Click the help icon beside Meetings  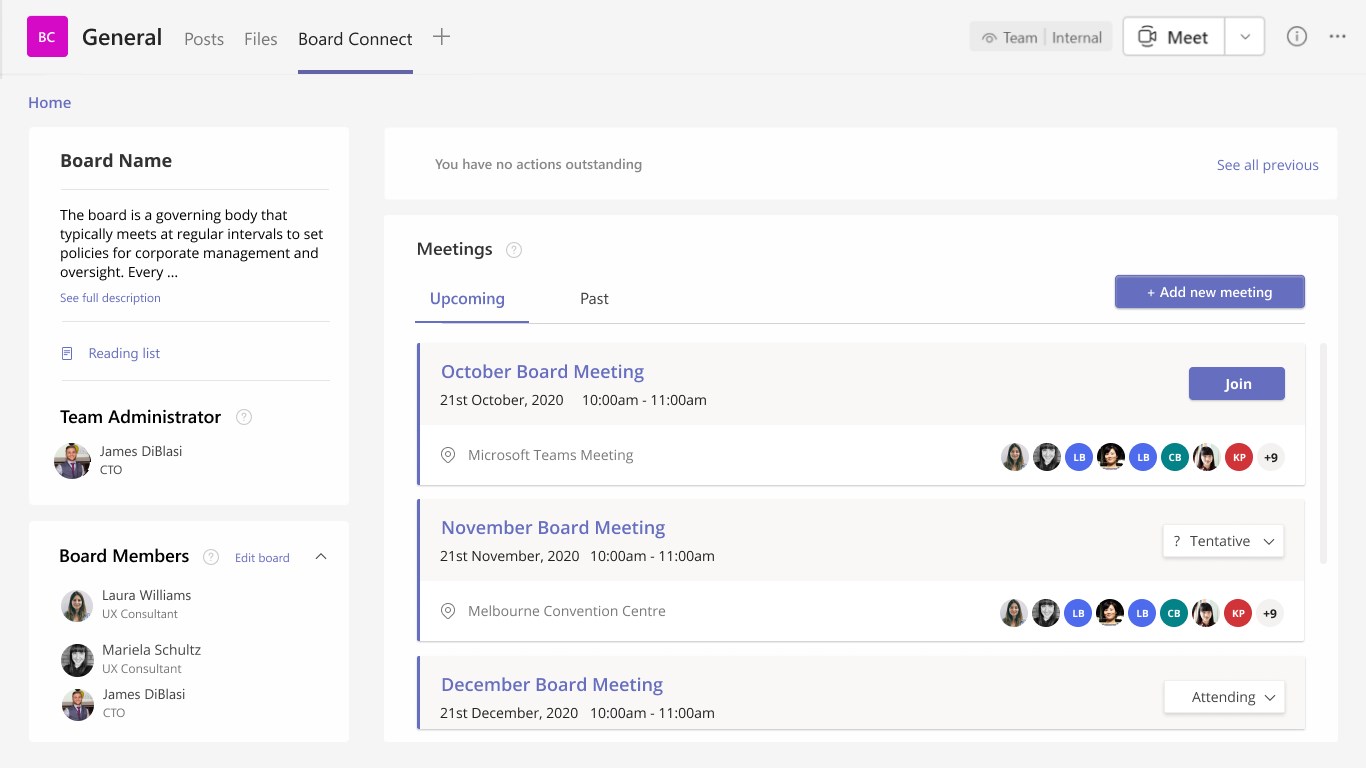pyautogui.click(x=514, y=250)
